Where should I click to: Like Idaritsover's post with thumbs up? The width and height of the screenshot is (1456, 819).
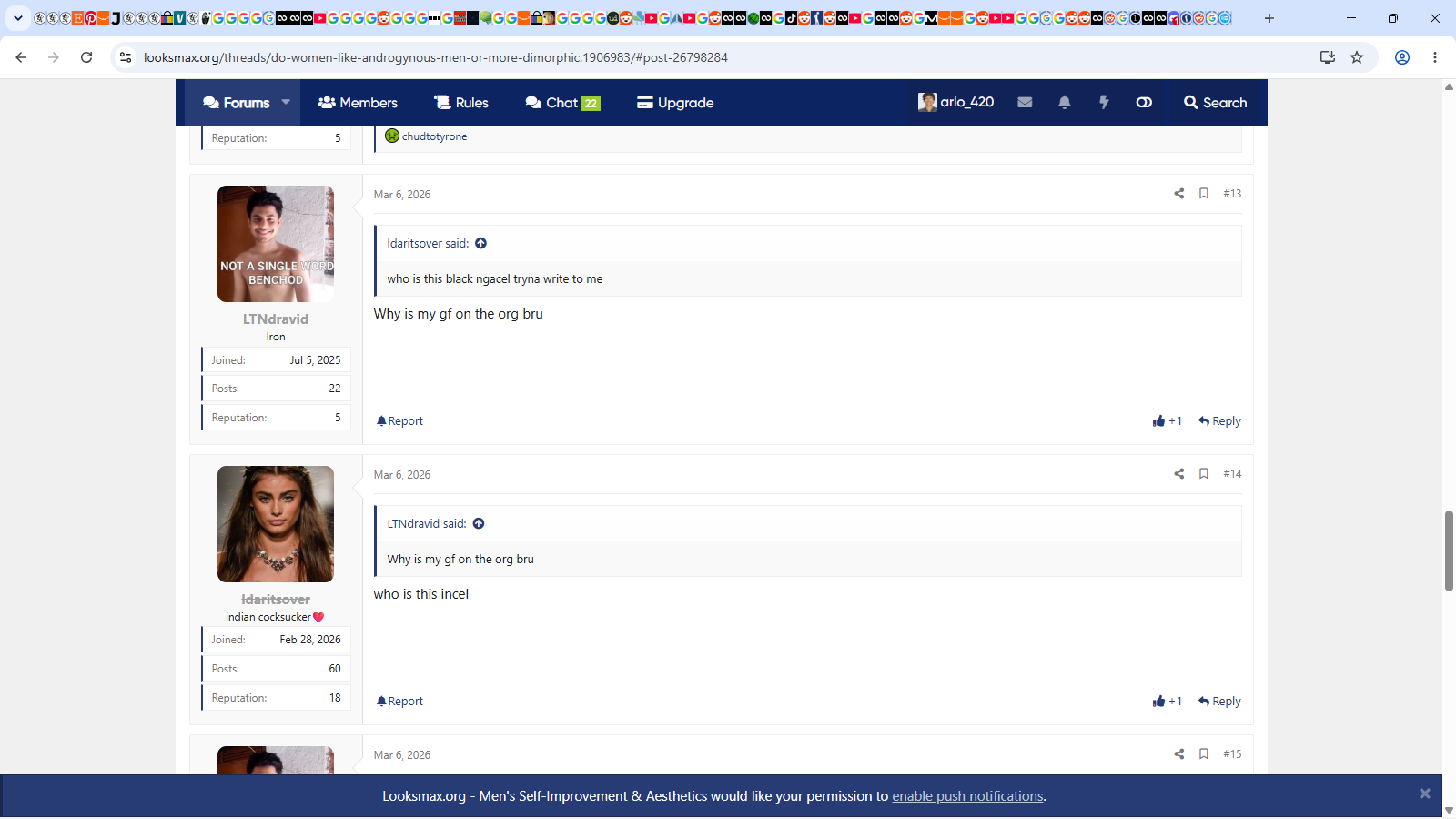[1168, 702]
